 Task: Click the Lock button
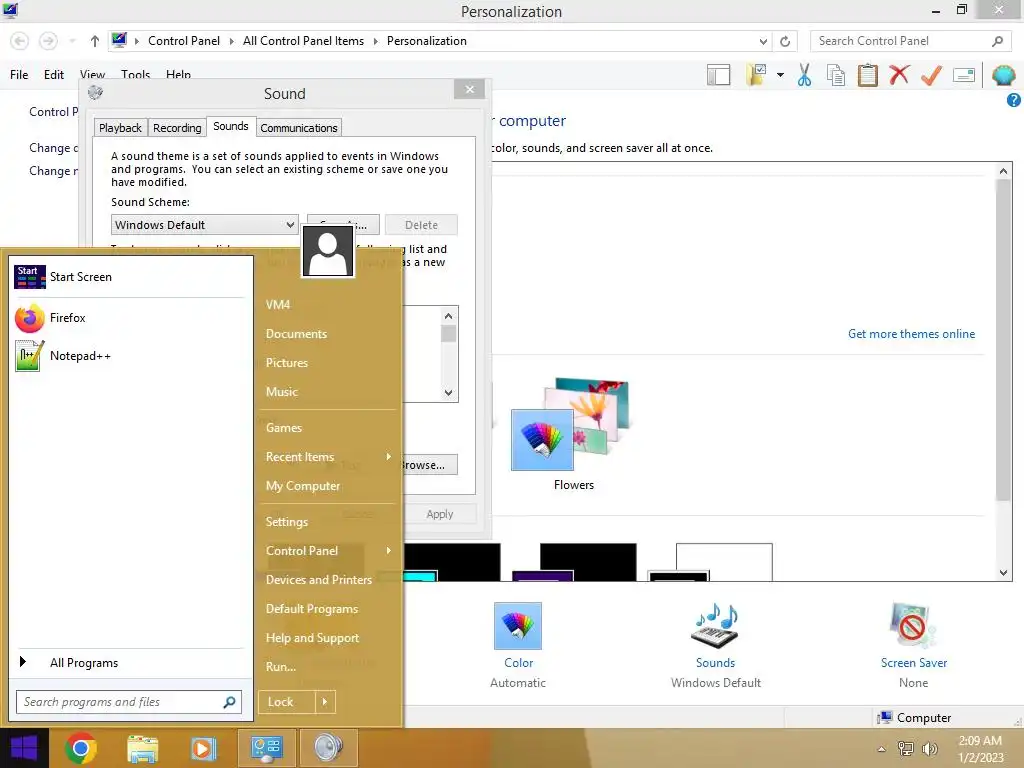click(x=287, y=702)
